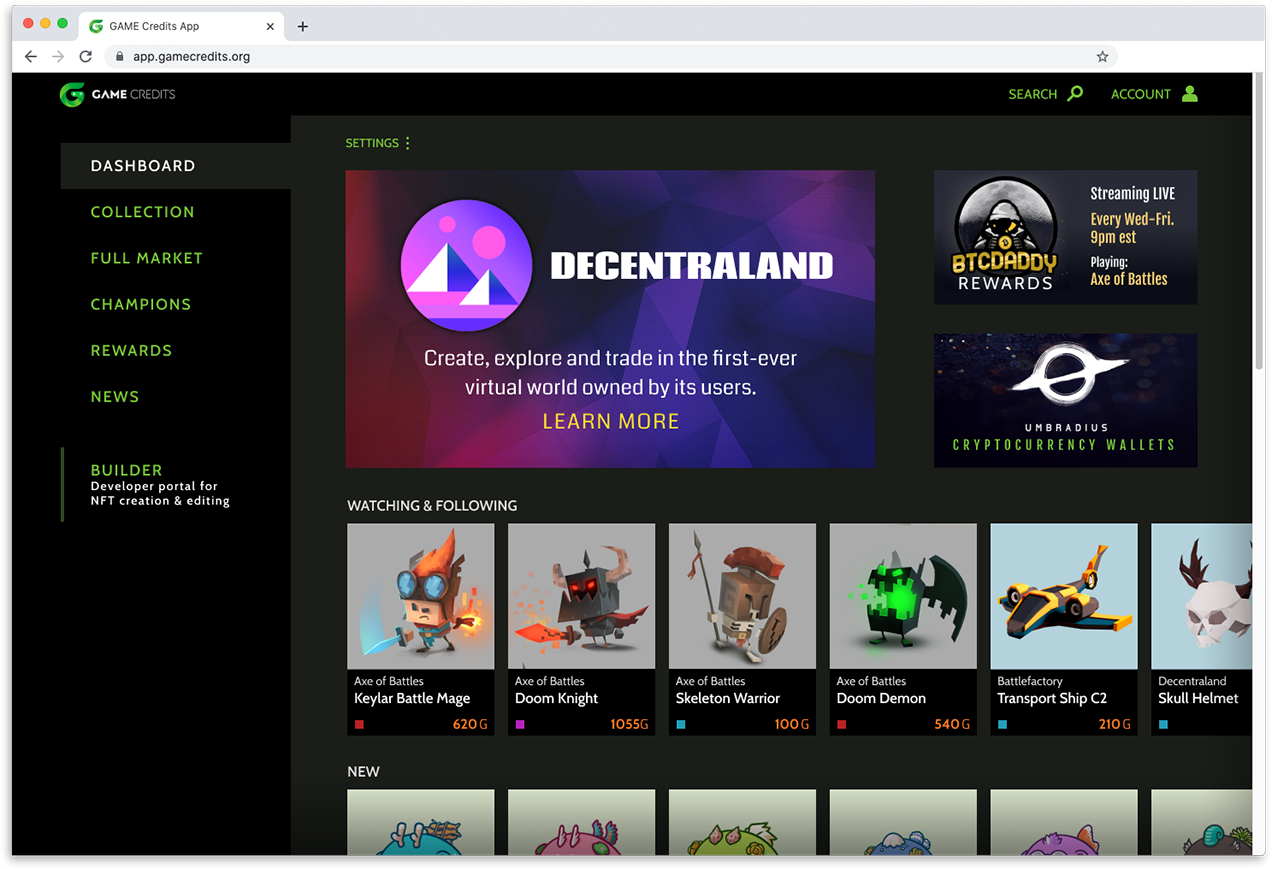Open the Skeleton Warrior card image
The width and height of the screenshot is (1272, 869).
743,596
